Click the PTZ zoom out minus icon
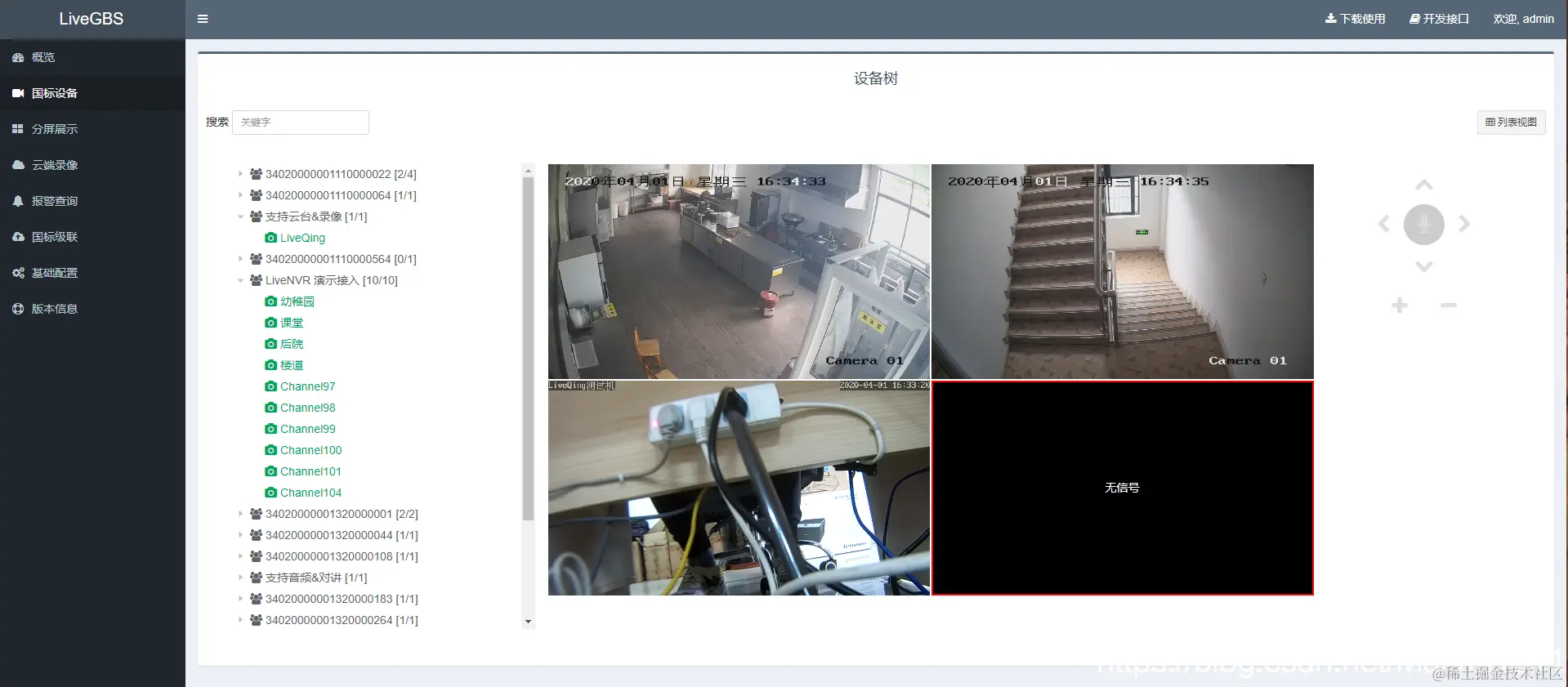1568x687 pixels. click(x=1449, y=306)
